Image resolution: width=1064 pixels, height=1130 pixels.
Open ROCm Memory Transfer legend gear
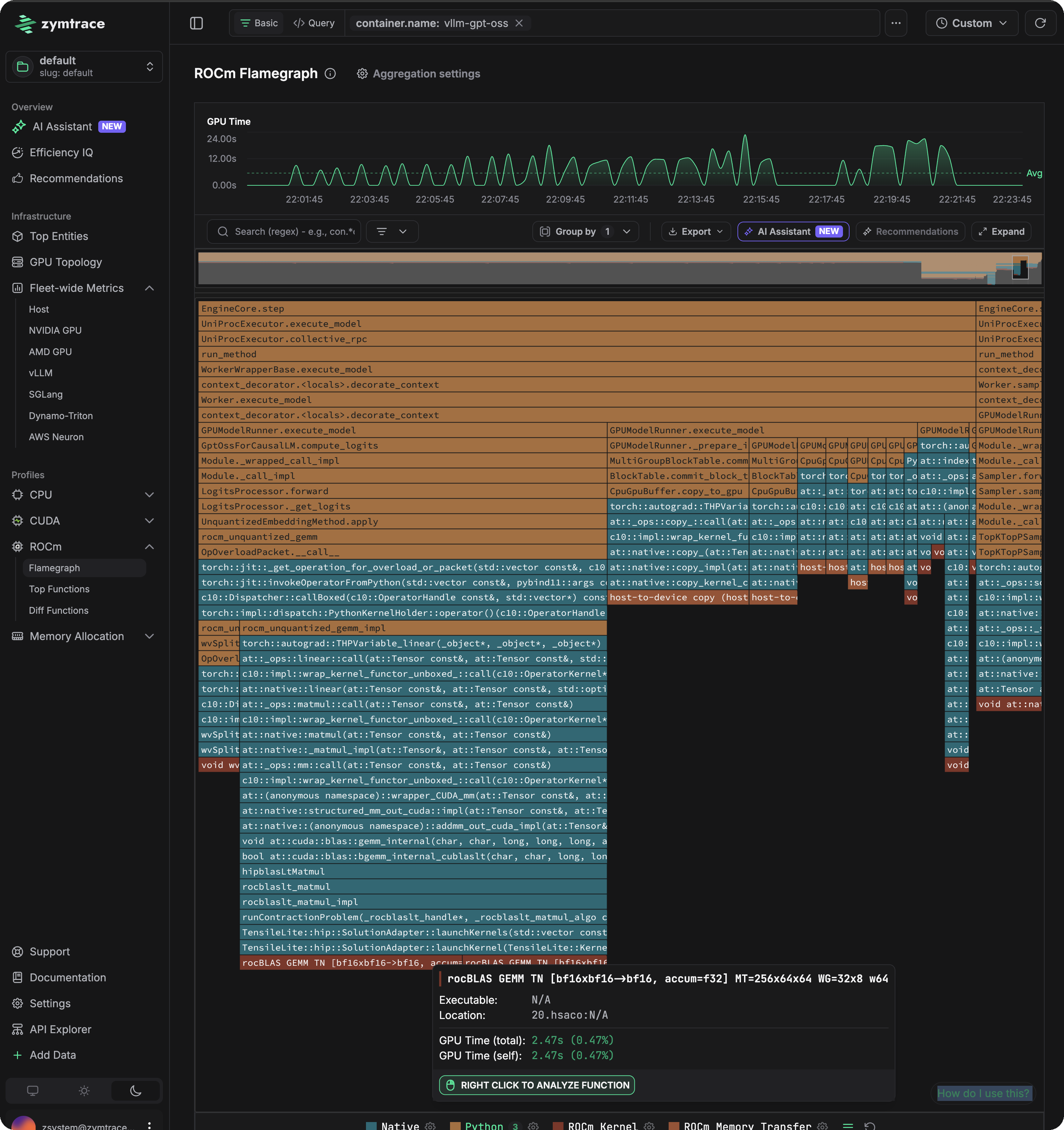(x=822, y=1126)
